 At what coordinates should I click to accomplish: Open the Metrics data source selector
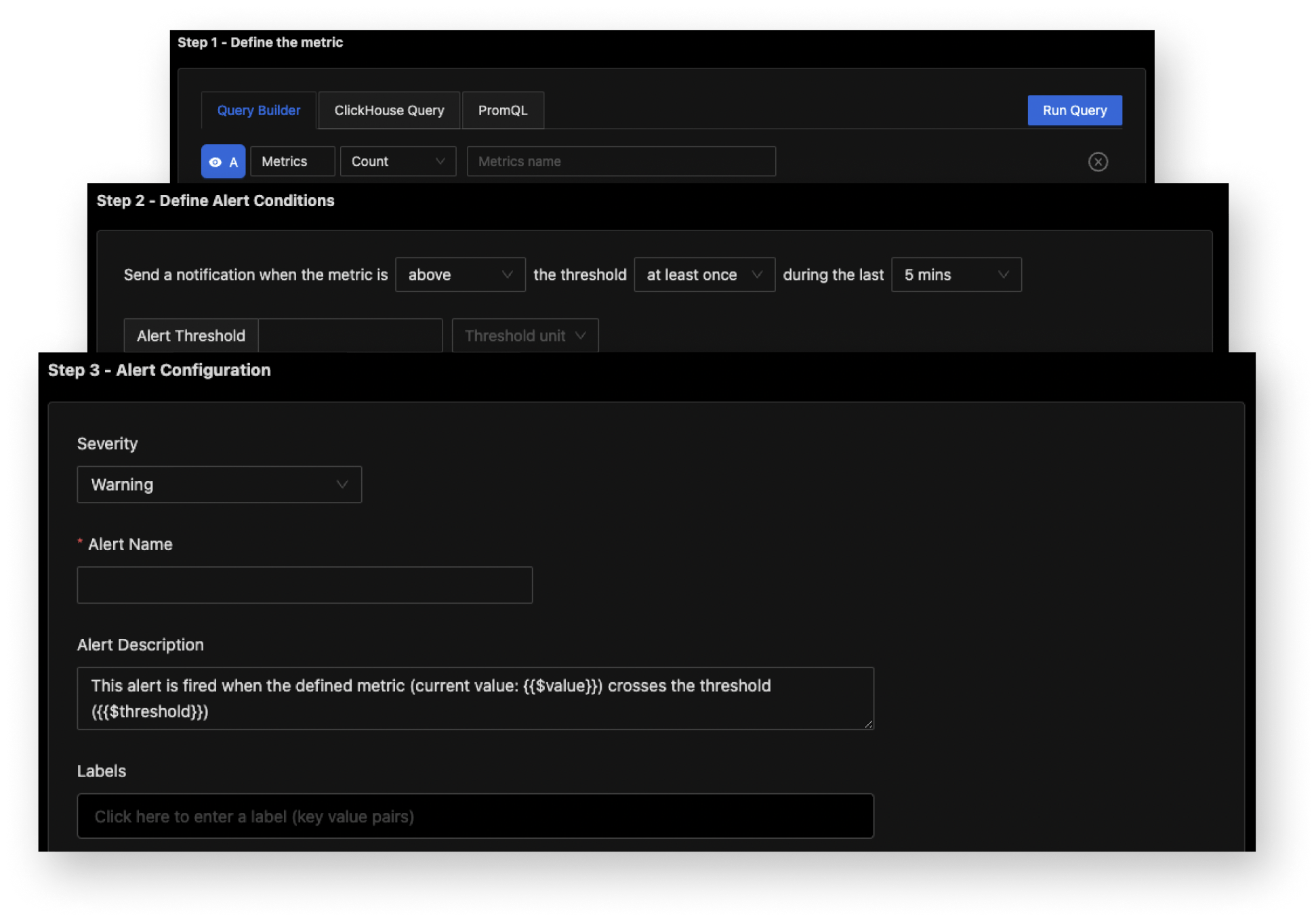coord(292,162)
